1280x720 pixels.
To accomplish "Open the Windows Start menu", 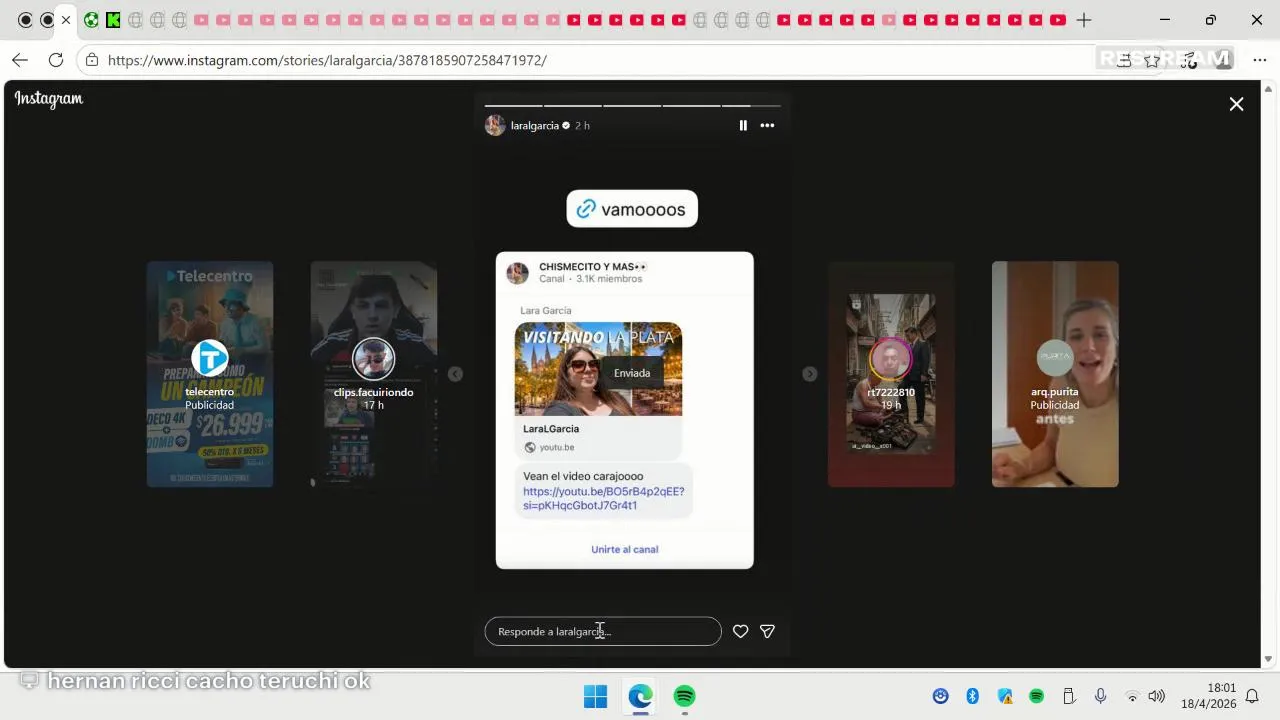I will point(595,696).
